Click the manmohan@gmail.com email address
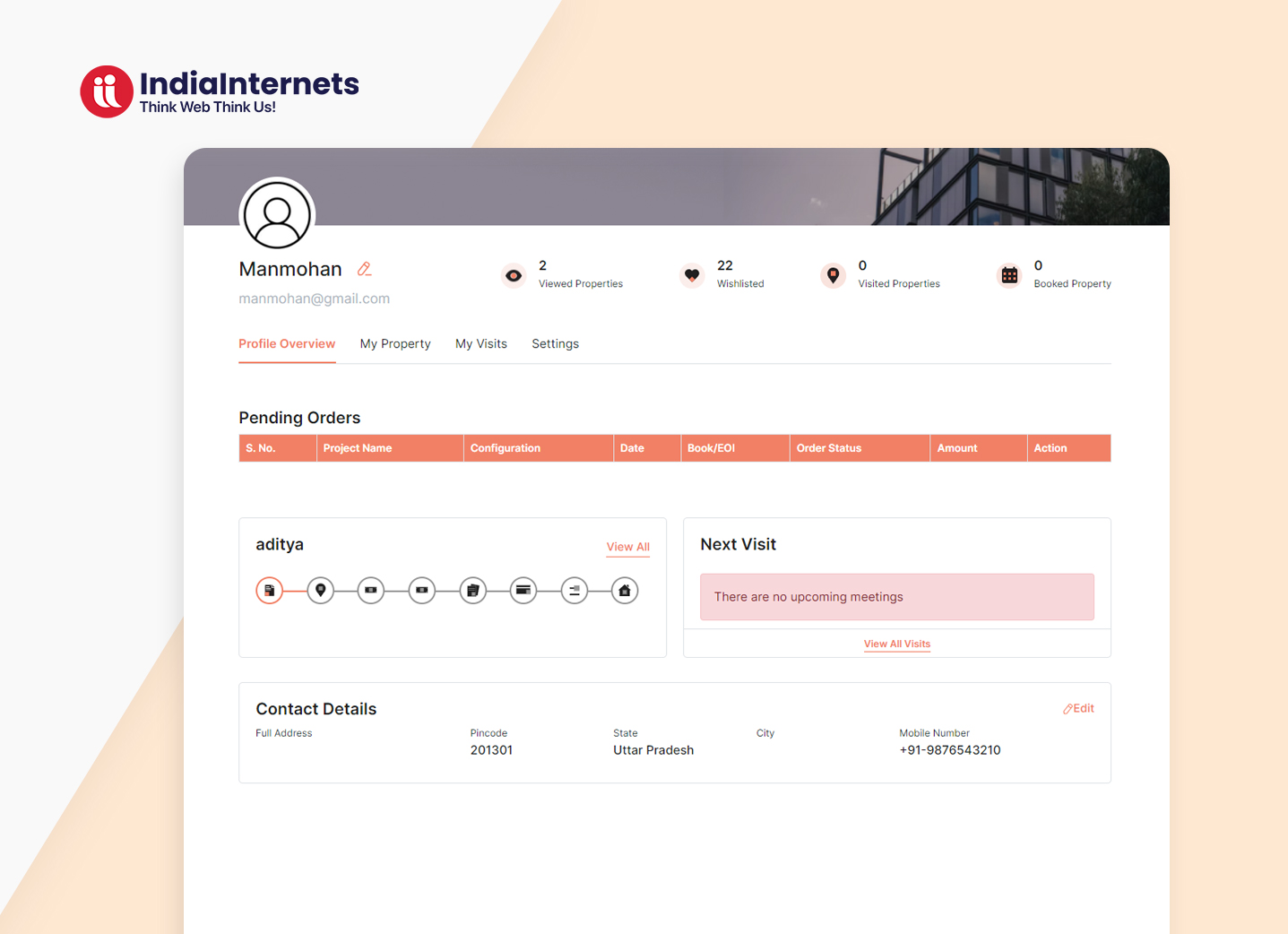The width and height of the screenshot is (1288, 934). click(x=314, y=298)
